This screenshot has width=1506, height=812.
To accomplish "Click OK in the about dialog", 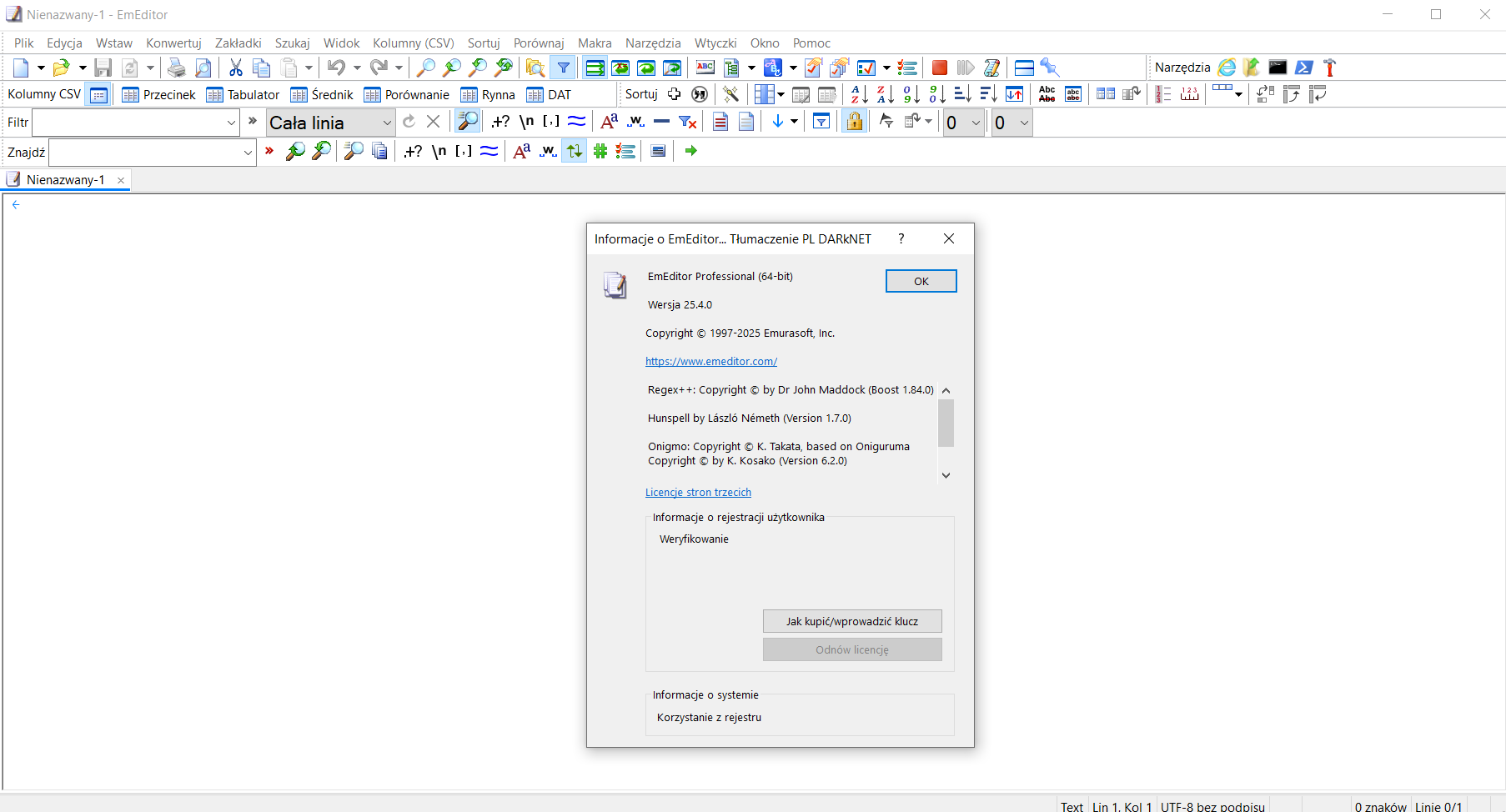I will click(x=921, y=281).
